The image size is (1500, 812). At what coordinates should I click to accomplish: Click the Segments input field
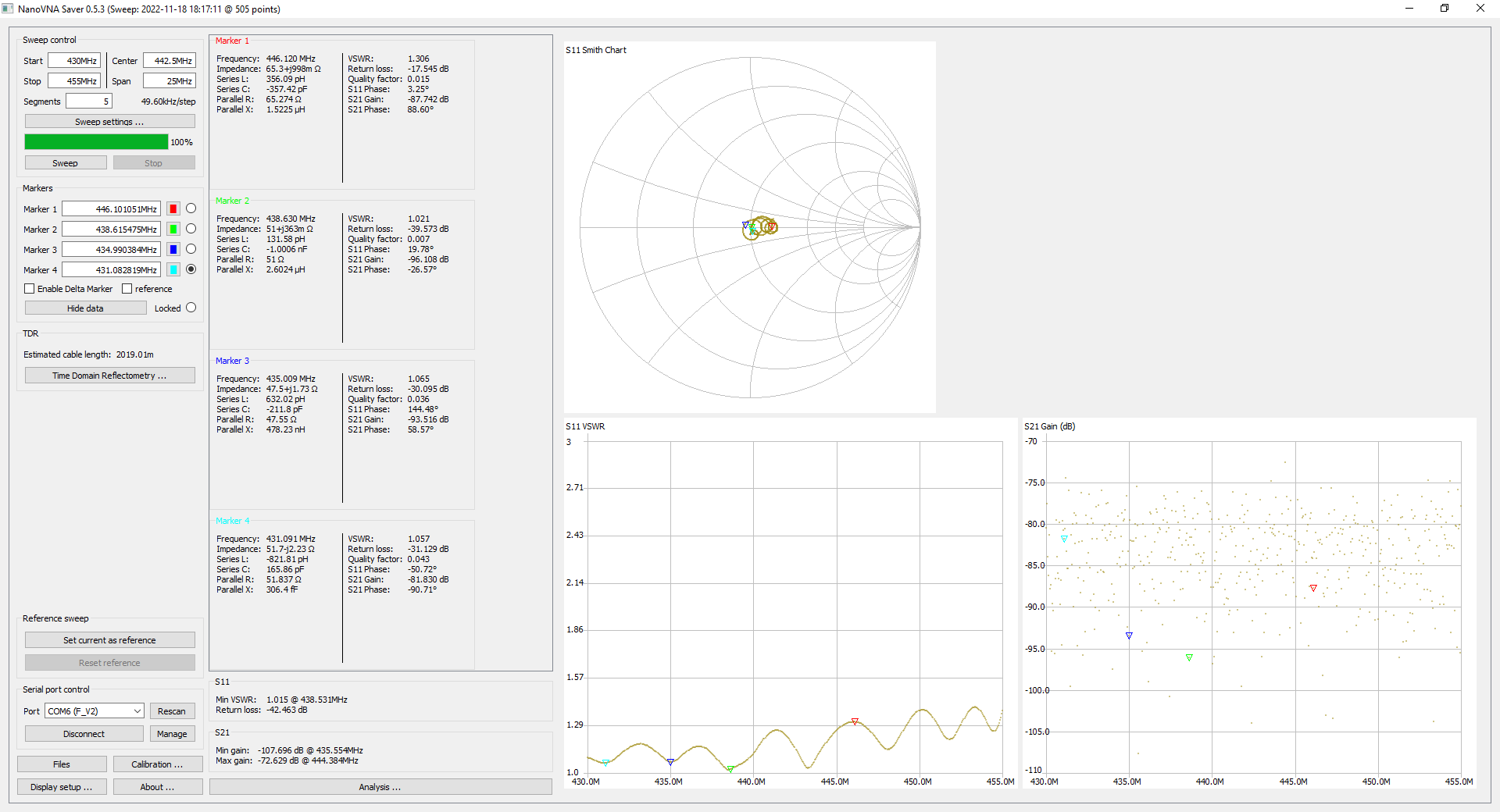pos(89,101)
